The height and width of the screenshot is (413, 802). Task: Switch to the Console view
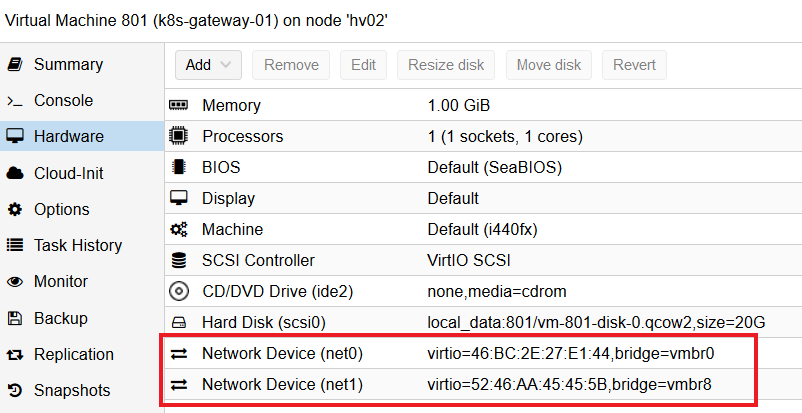pyautogui.click(x=63, y=101)
